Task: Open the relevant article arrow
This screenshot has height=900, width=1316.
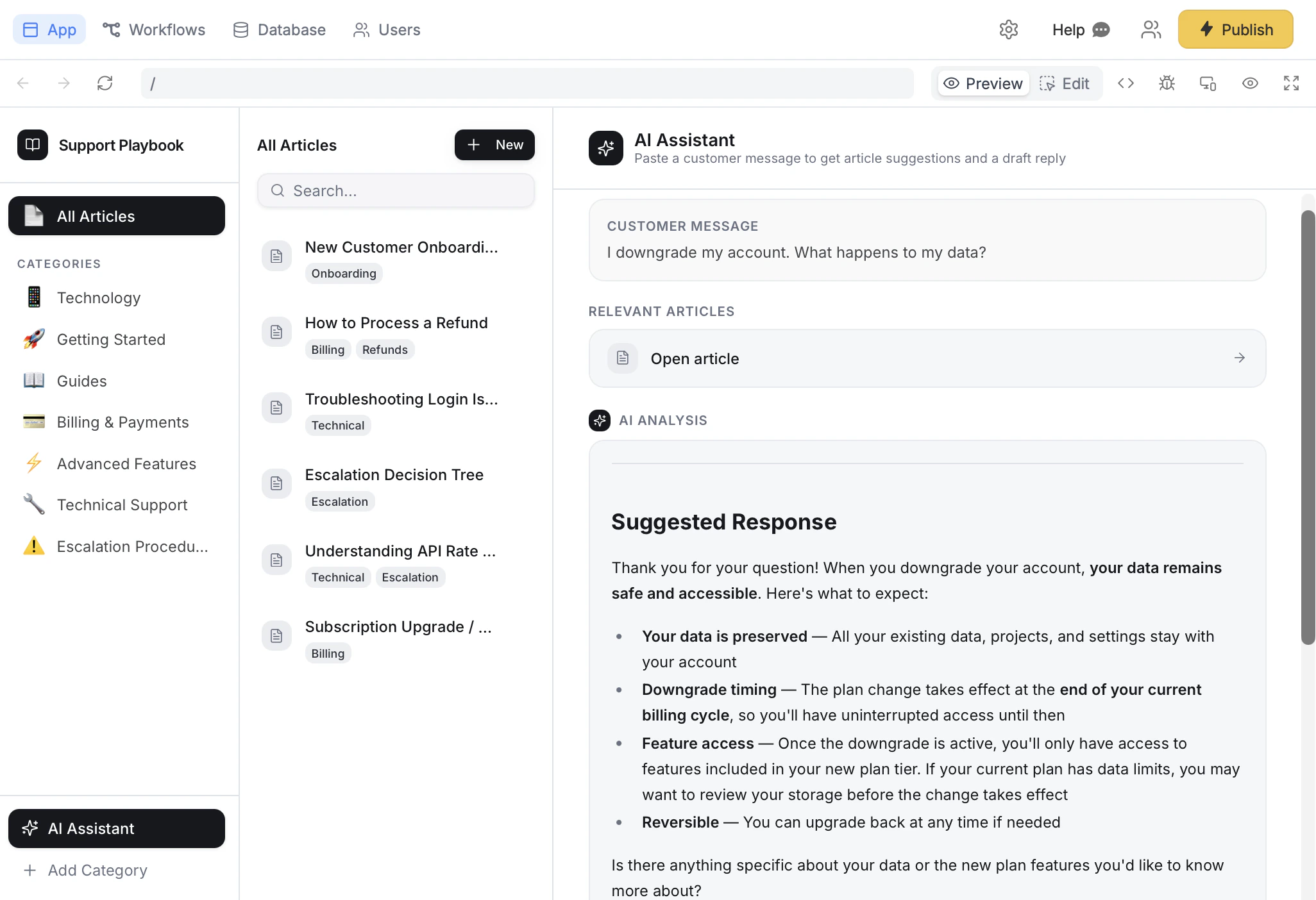Action: click(x=1239, y=358)
